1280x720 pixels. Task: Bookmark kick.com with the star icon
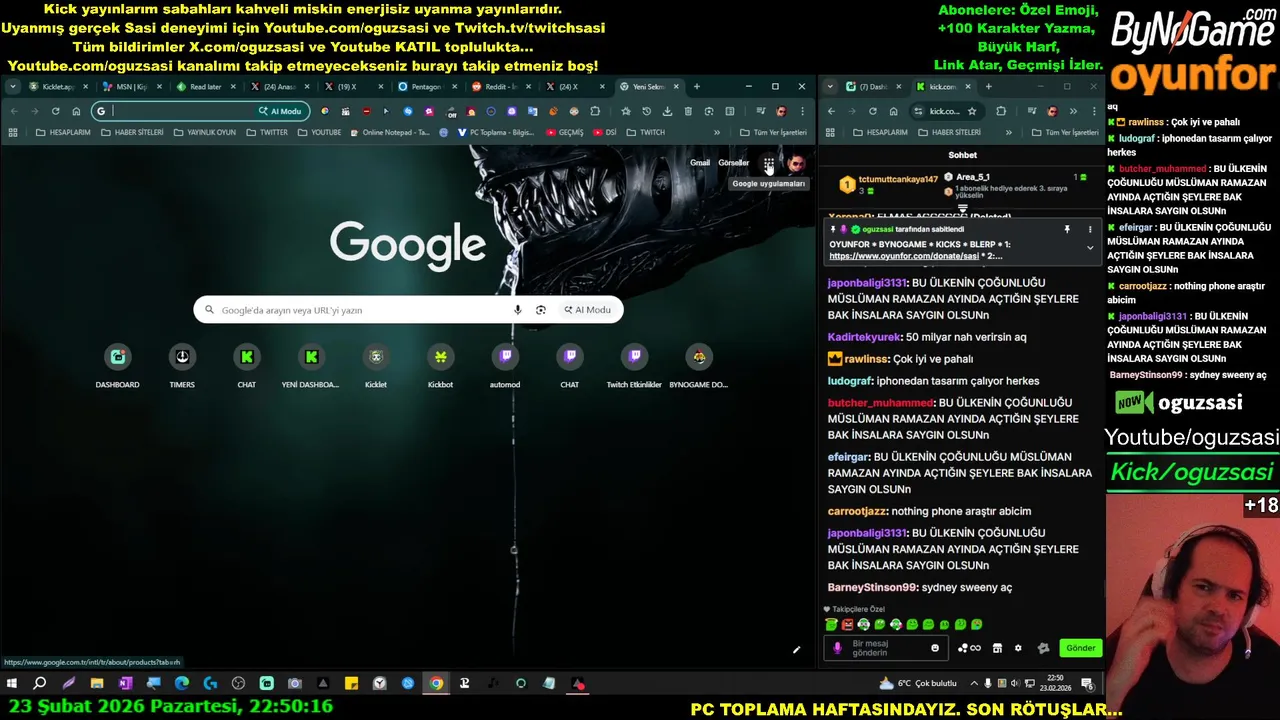[971, 111]
